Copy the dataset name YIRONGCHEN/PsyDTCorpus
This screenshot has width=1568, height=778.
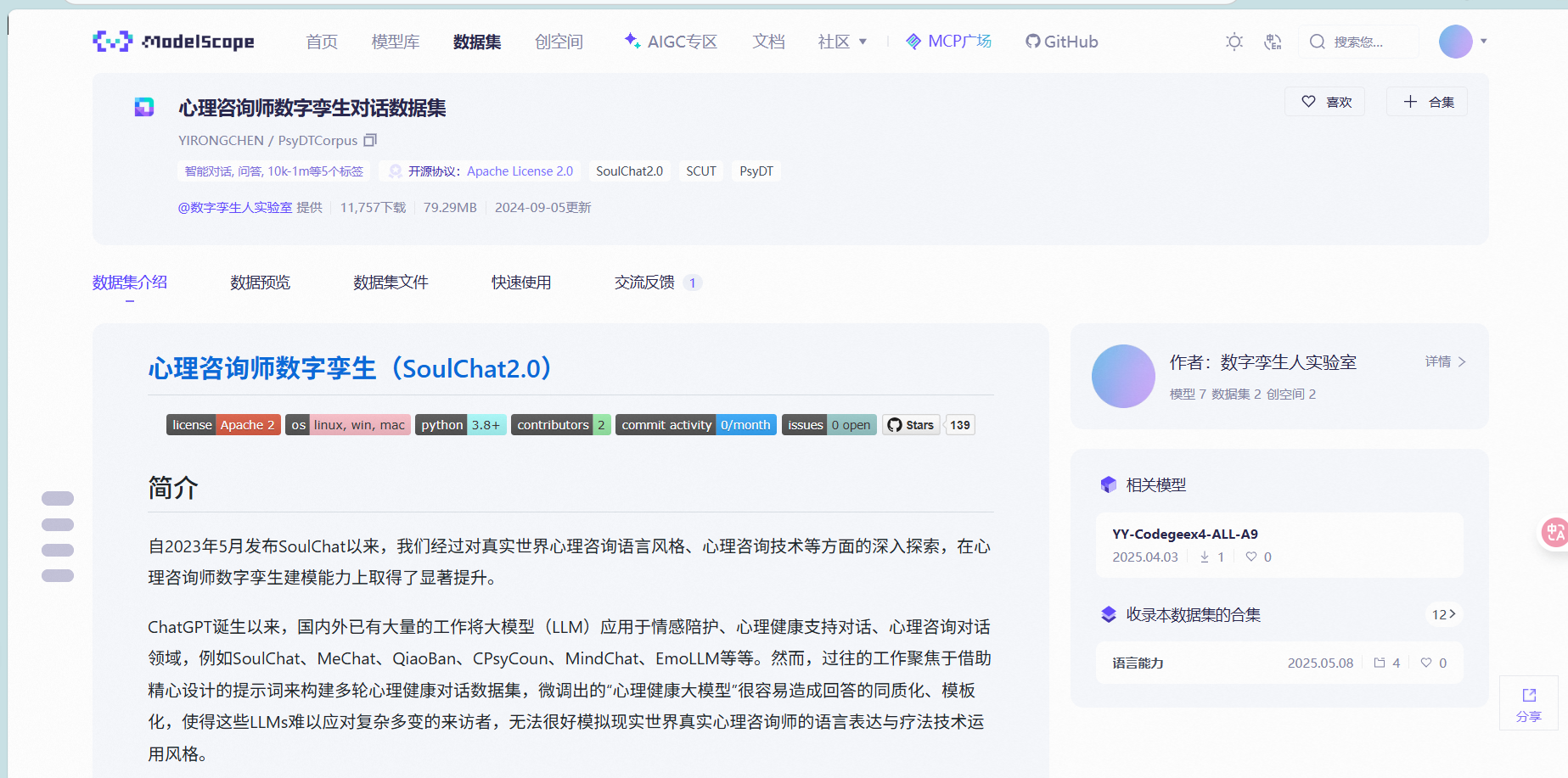coord(370,140)
